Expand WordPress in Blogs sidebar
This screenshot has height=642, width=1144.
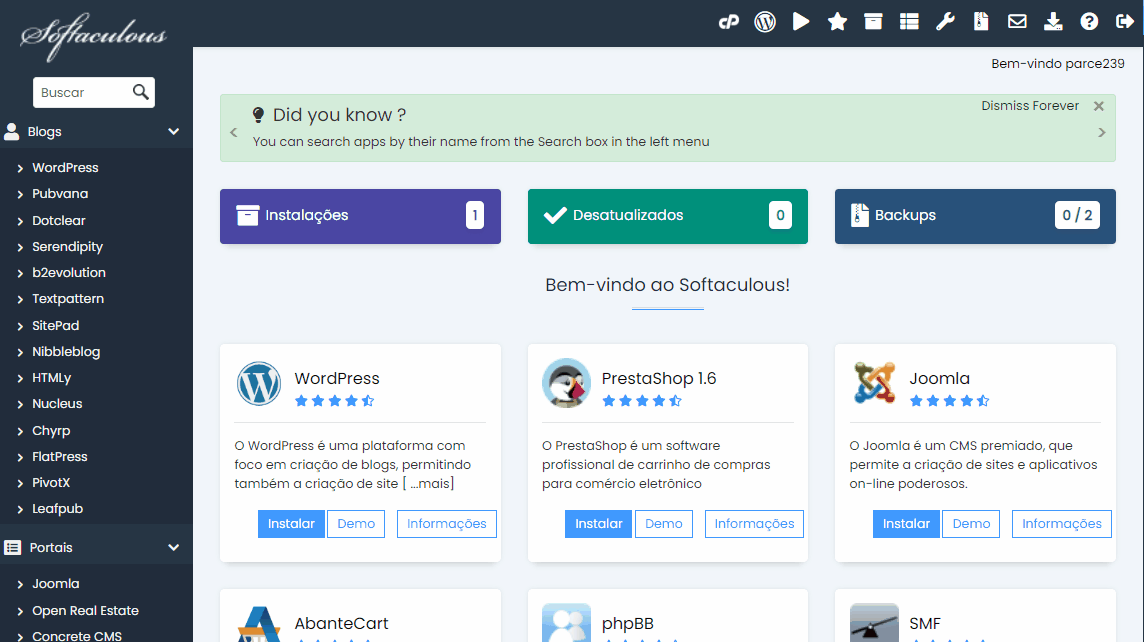click(20, 169)
